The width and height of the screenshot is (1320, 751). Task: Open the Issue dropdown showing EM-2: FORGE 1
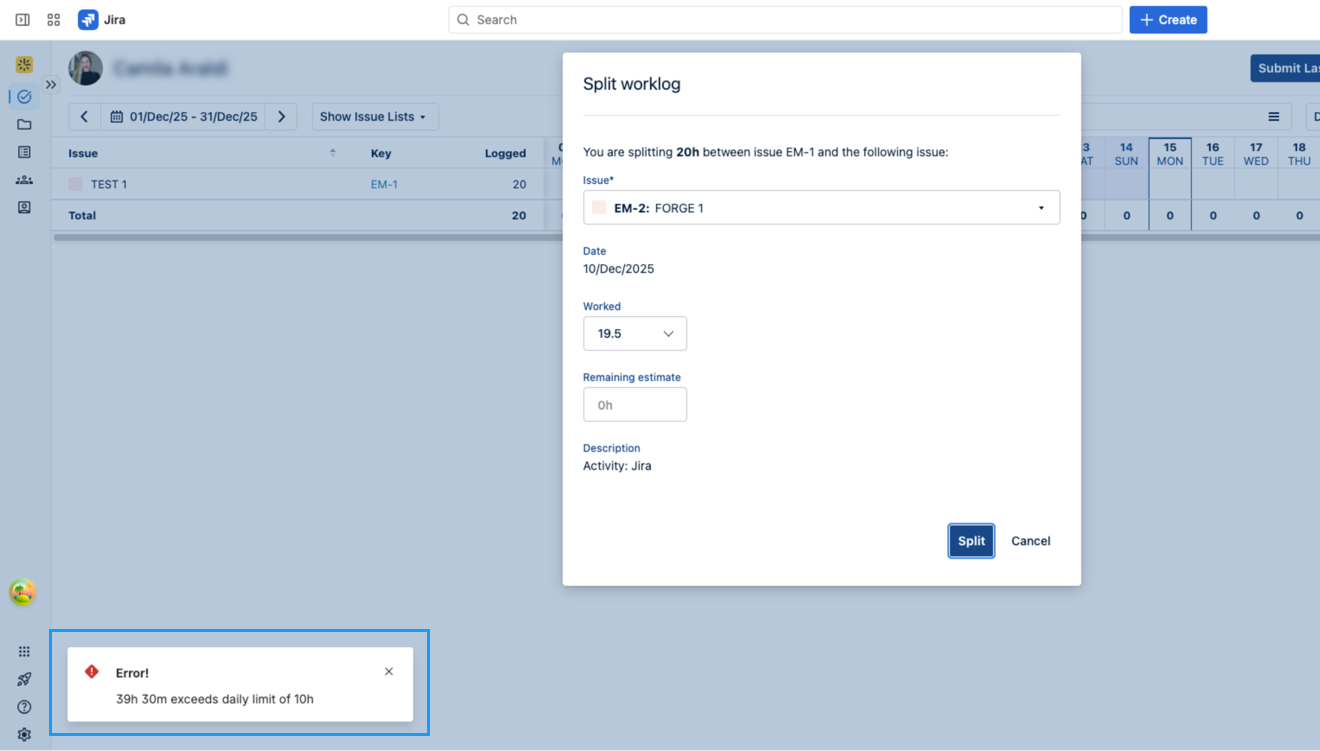pyautogui.click(x=820, y=208)
